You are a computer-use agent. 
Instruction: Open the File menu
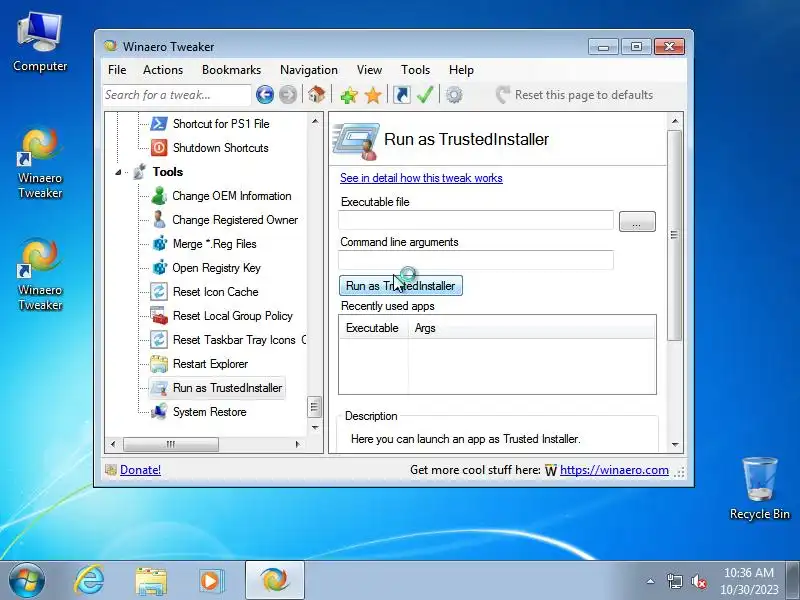117,70
